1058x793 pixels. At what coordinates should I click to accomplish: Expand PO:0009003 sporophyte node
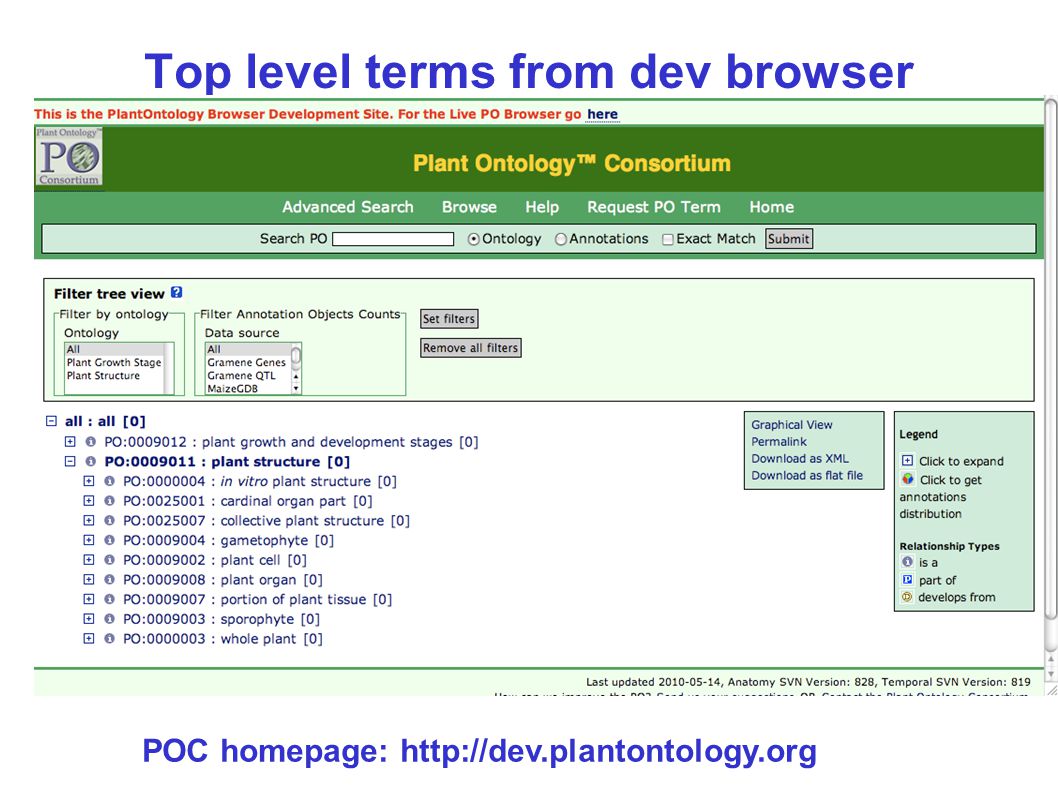[88, 618]
